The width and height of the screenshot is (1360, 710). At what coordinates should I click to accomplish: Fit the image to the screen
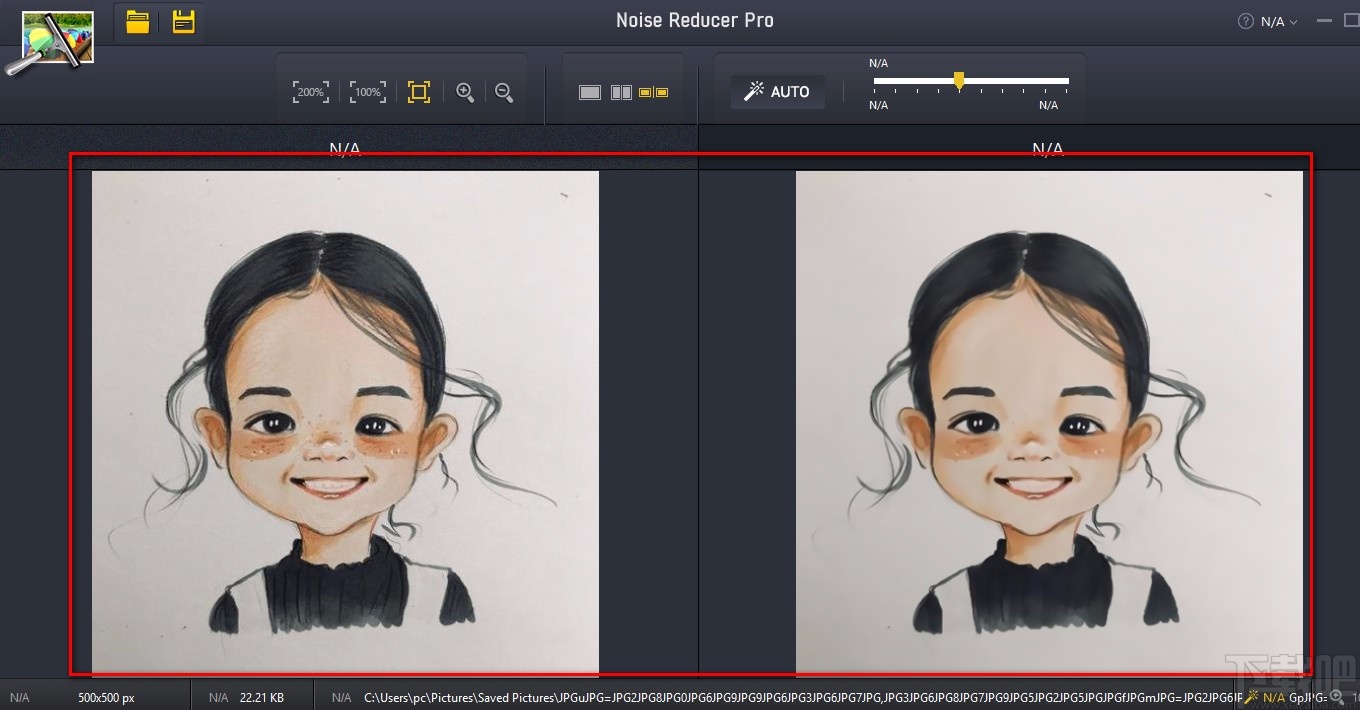coord(419,92)
